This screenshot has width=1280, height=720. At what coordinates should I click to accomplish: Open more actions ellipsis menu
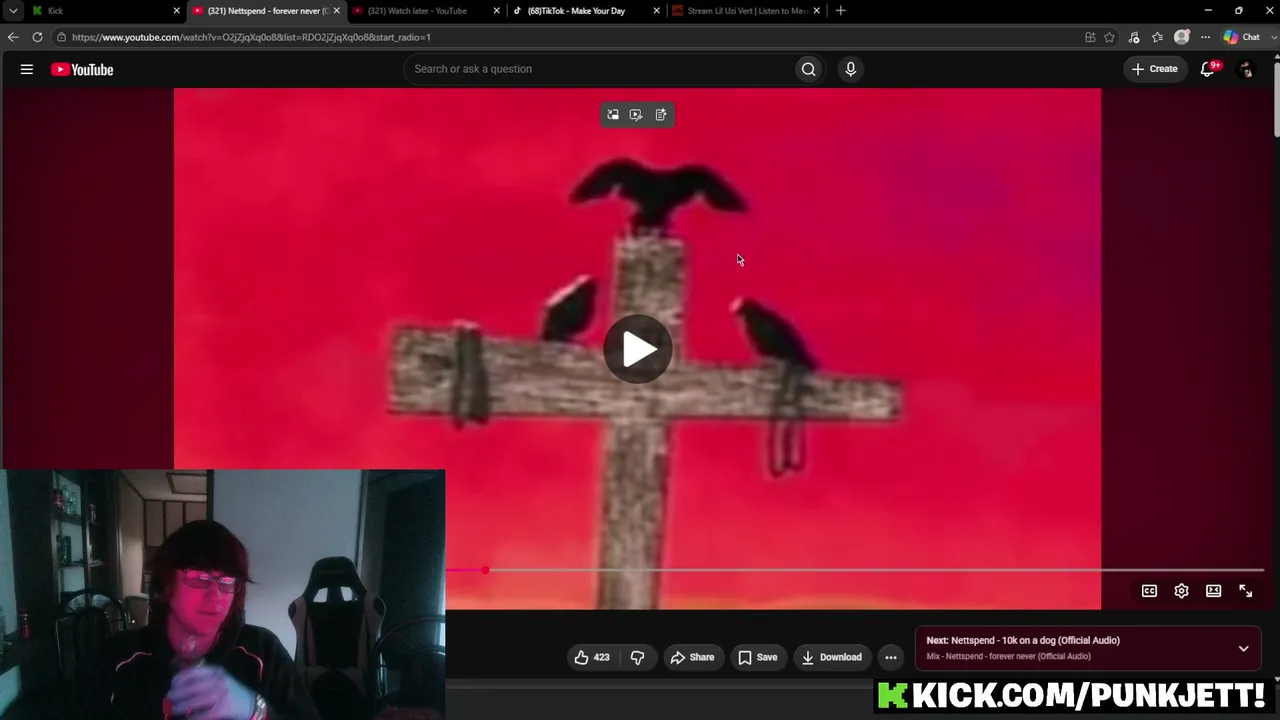890,657
